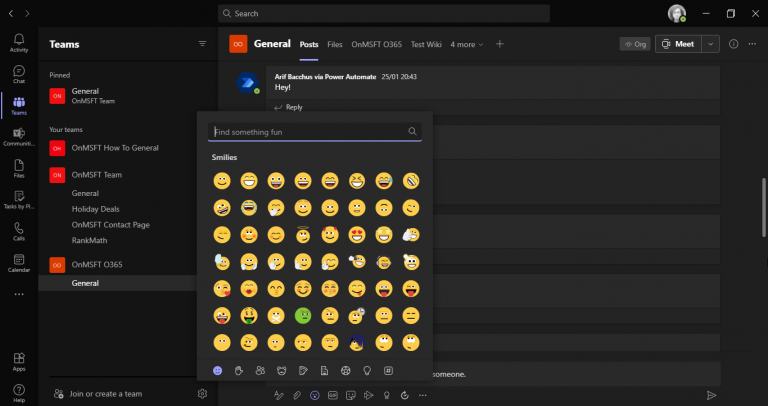Attach a file with the paperclip icon

[297, 395]
